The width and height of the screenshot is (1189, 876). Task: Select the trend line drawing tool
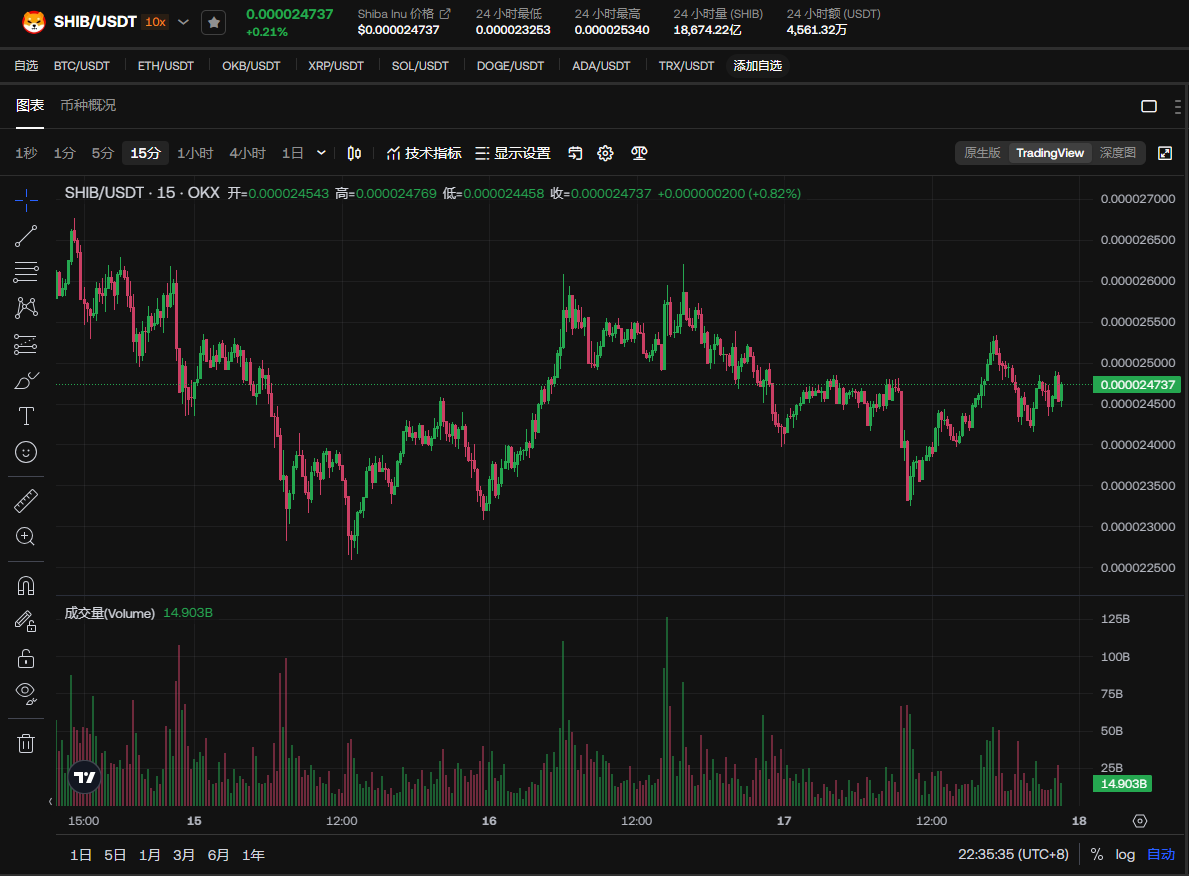click(27, 236)
